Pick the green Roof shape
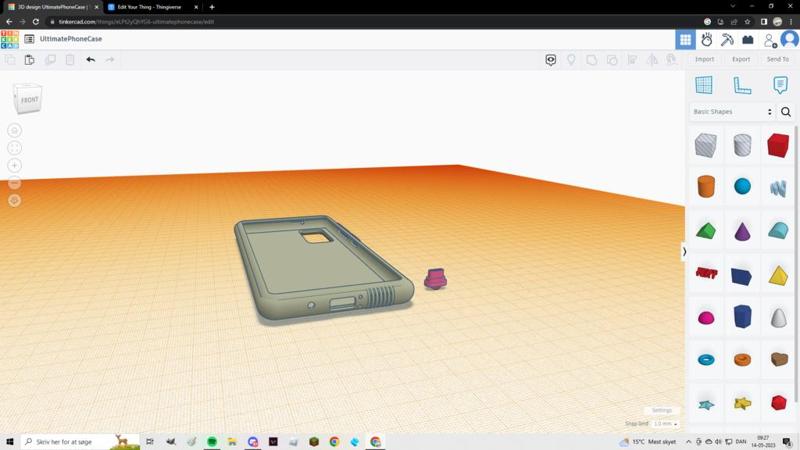 706,231
